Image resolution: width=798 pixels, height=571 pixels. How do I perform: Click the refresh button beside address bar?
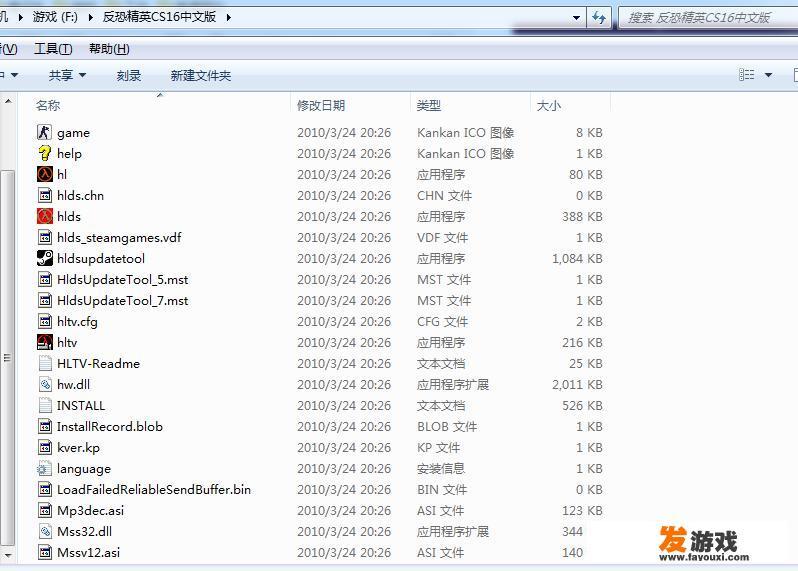598,18
